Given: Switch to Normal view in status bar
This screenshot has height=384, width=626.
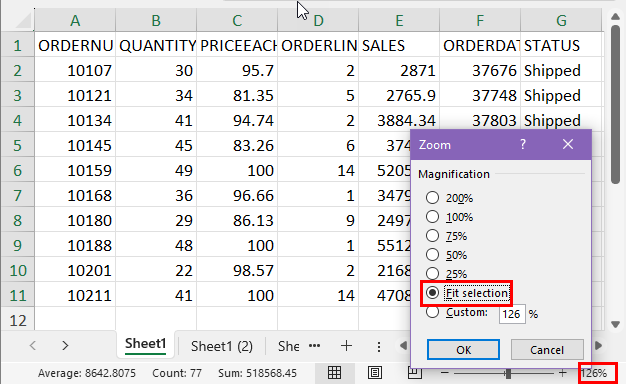Looking at the screenshot, I should tap(334, 373).
